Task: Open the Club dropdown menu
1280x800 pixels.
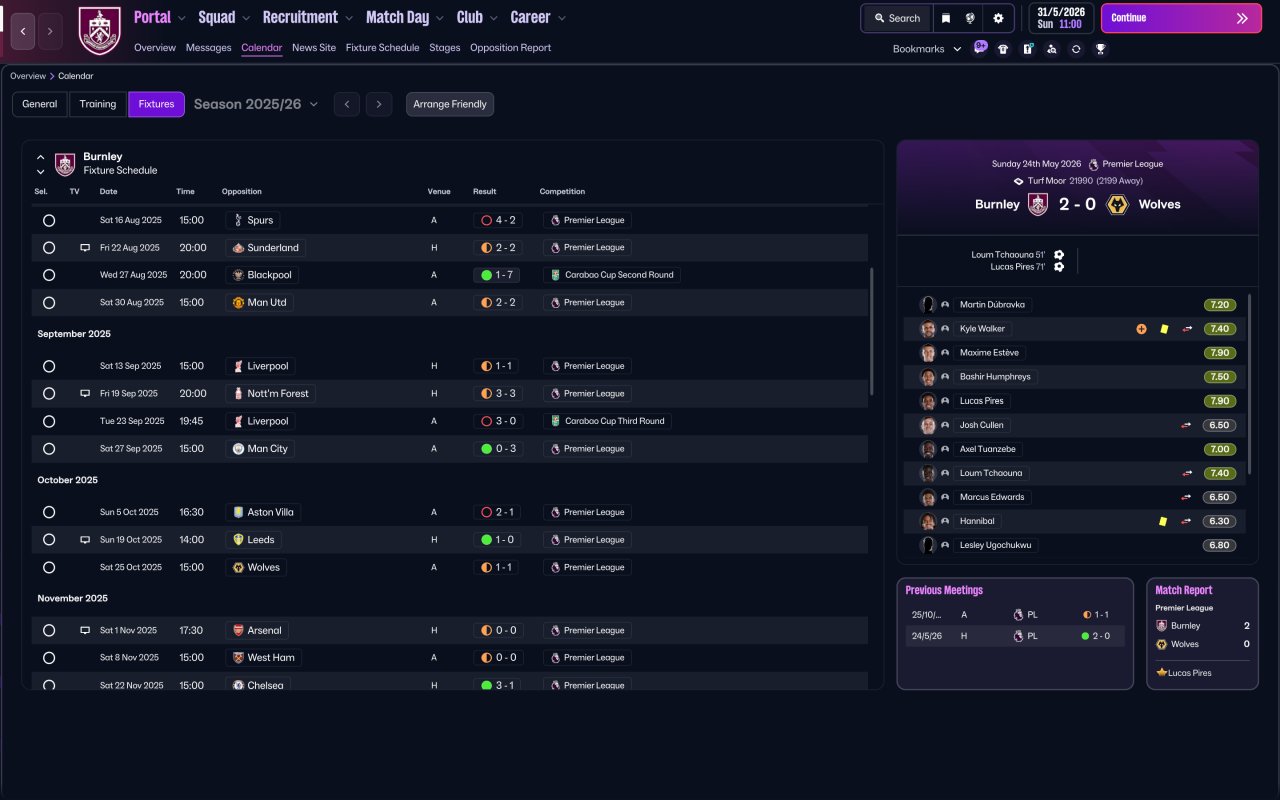Action: [477, 17]
